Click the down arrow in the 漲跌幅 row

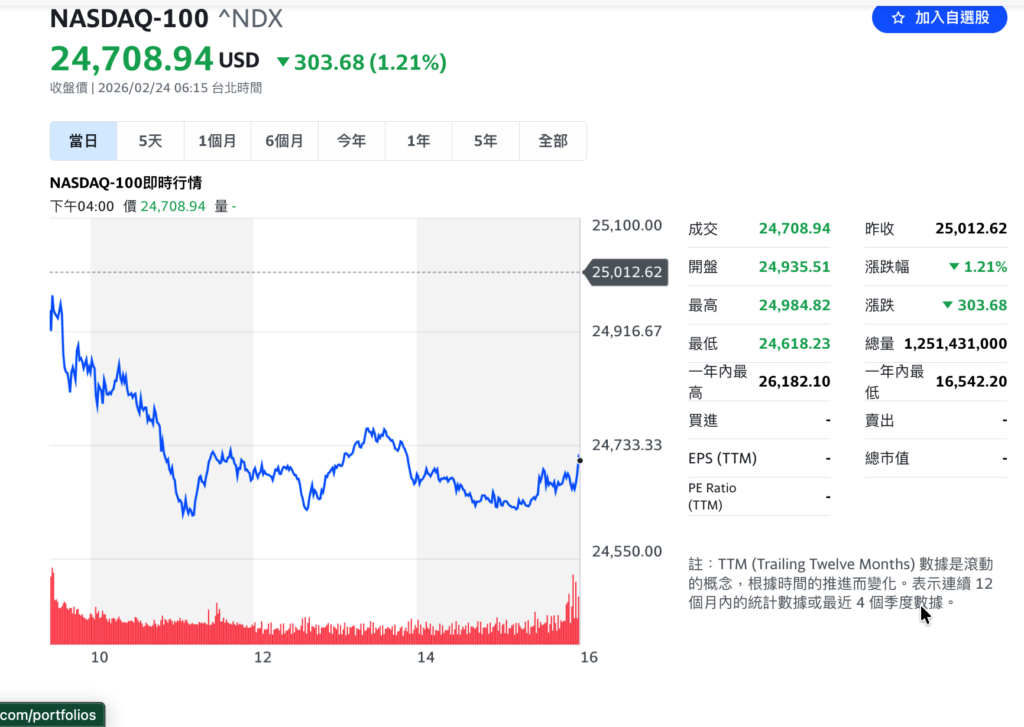pyautogui.click(x=954, y=267)
